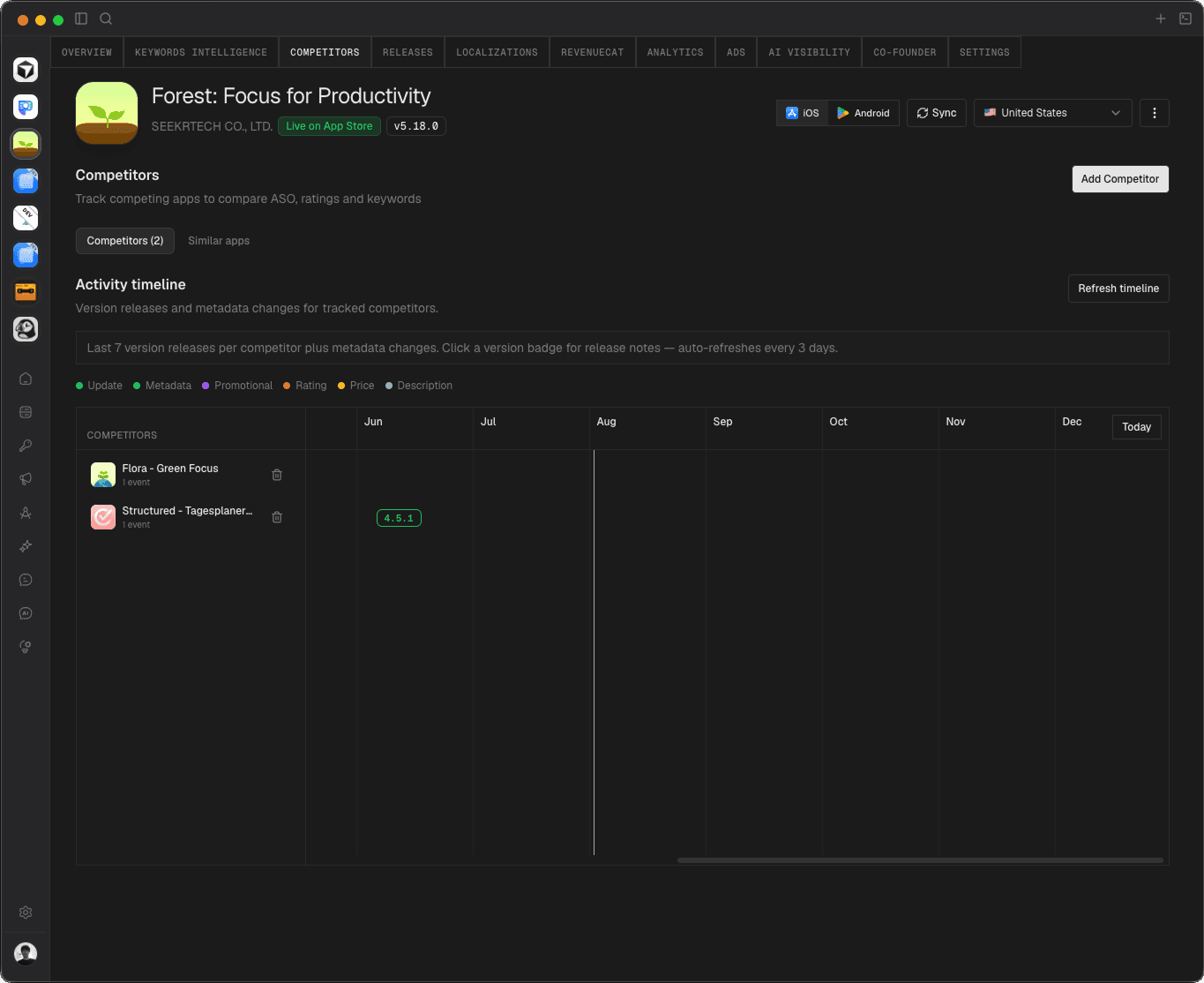Open the drawing compass icon in sidebar
The width and height of the screenshot is (1204, 983).
(x=26, y=513)
